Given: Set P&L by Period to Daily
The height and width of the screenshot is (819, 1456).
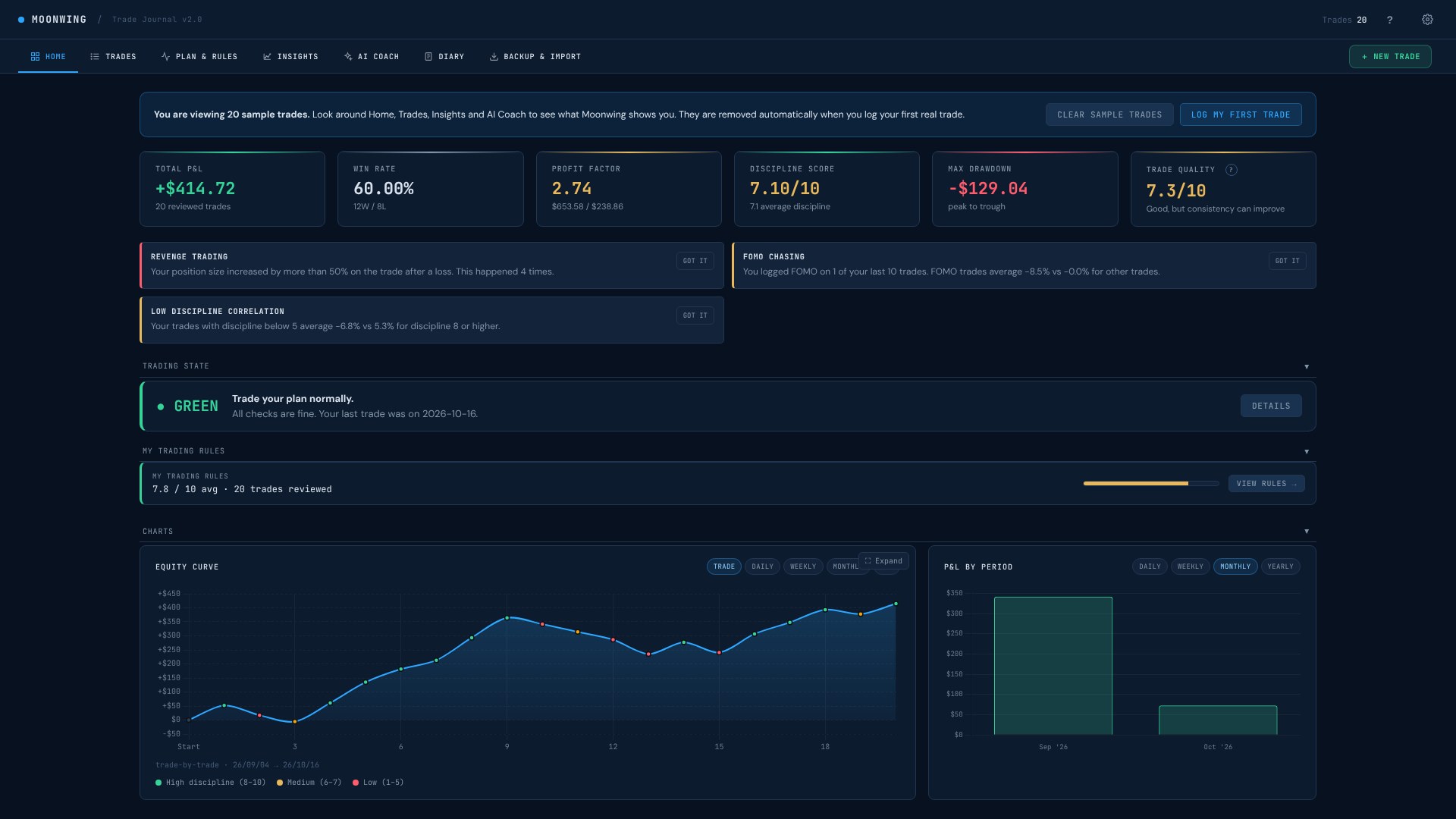Looking at the screenshot, I should (1150, 566).
